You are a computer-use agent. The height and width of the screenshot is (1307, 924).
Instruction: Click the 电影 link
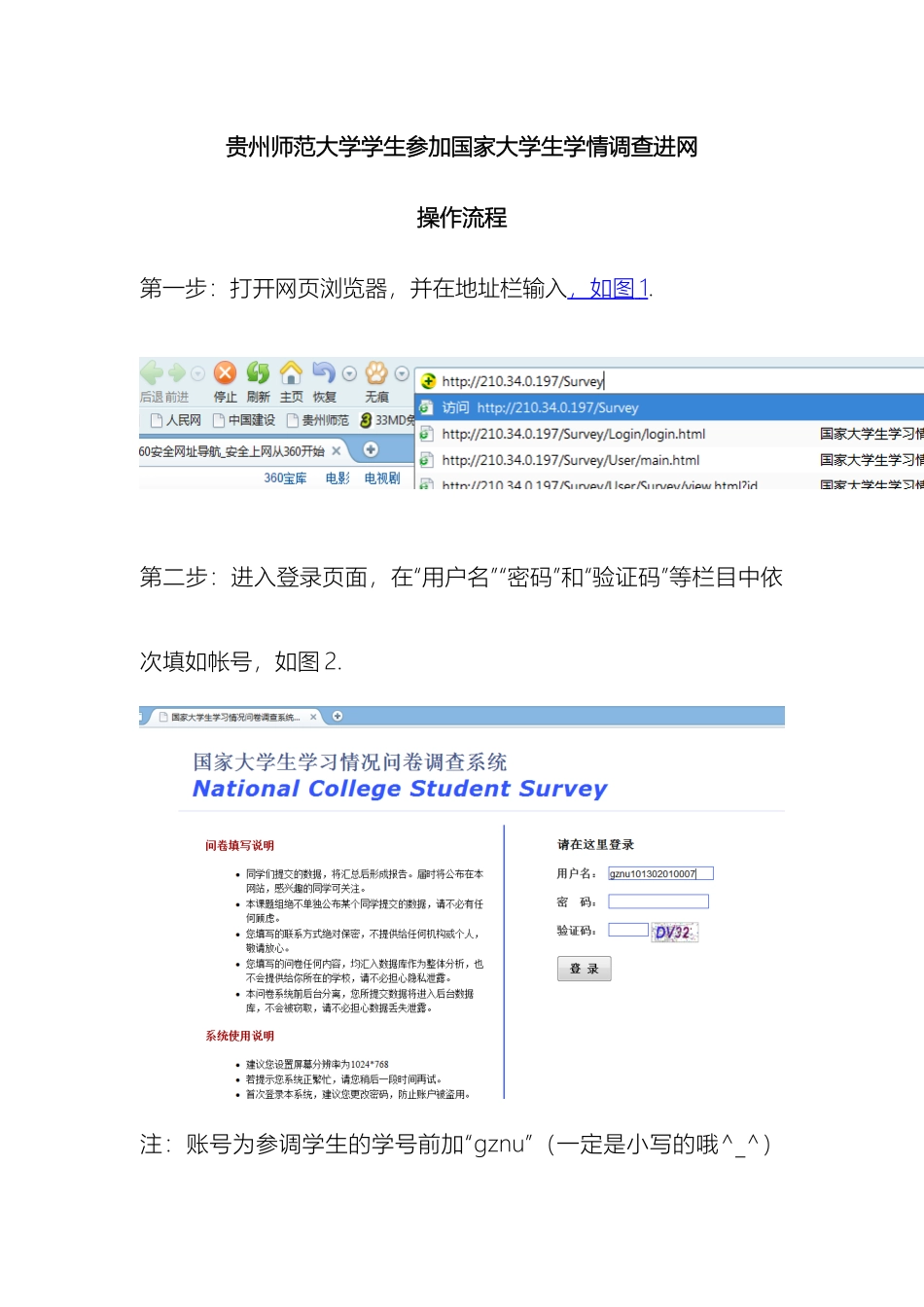pyautogui.click(x=338, y=478)
